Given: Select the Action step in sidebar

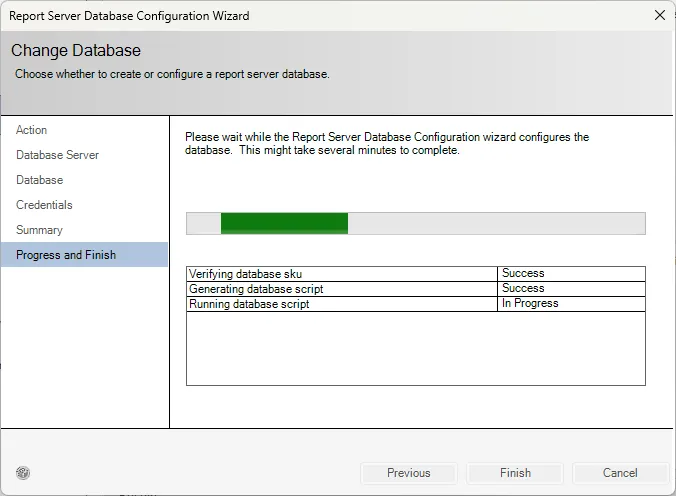Looking at the screenshot, I should tap(31, 130).
